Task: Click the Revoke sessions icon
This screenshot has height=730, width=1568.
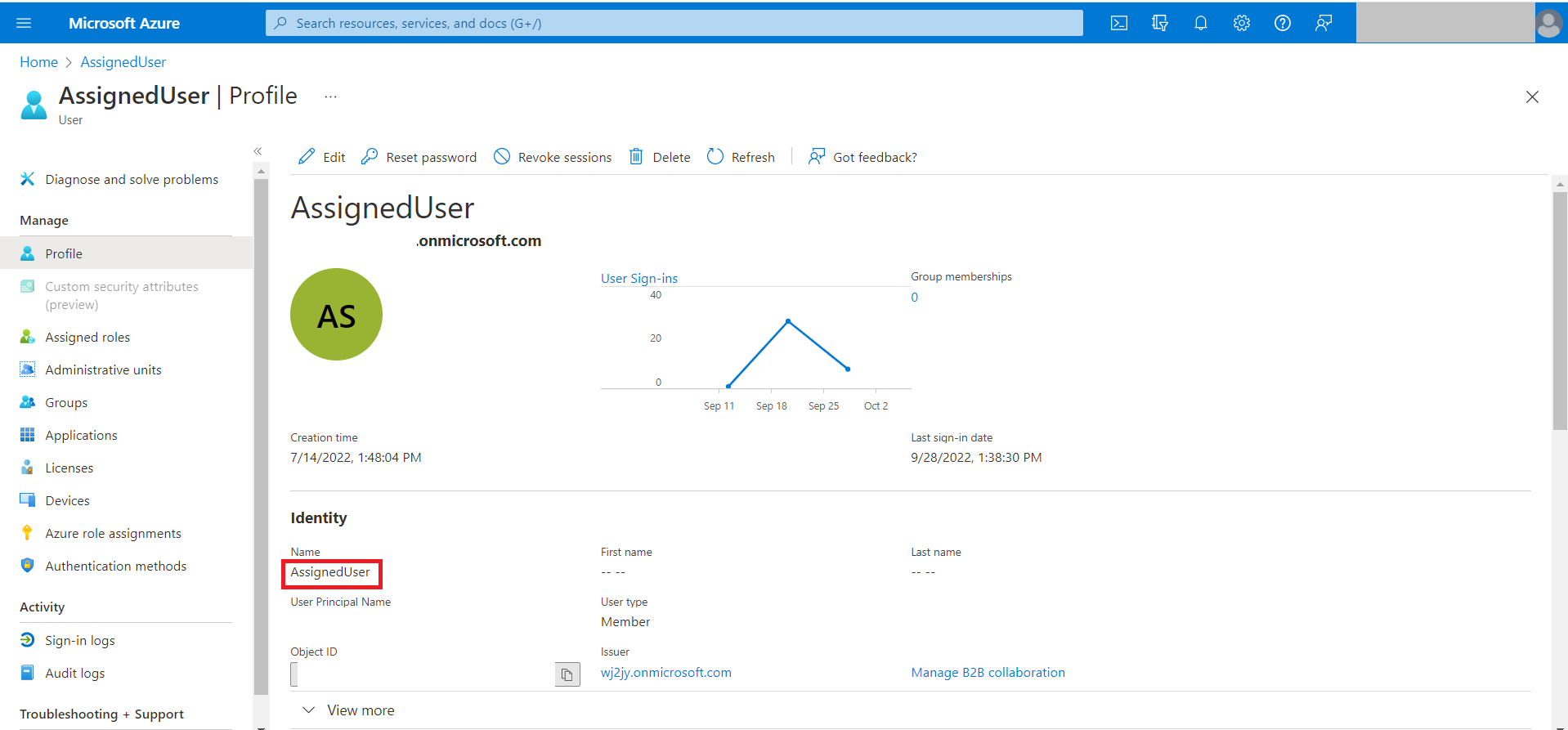Action: [x=502, y=156]
